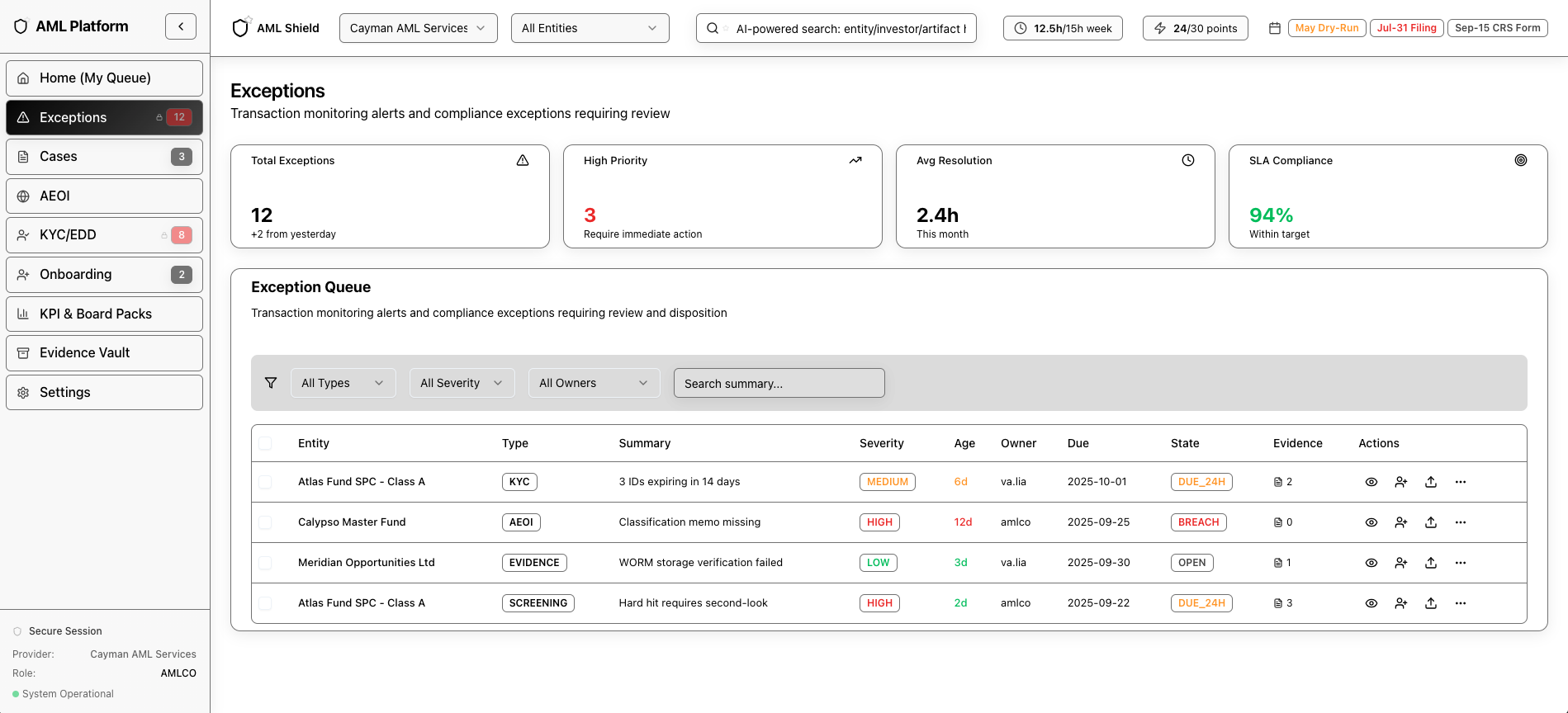
Task: Open the Cayman AML Services provider dropdown
Action: [418, 28]
